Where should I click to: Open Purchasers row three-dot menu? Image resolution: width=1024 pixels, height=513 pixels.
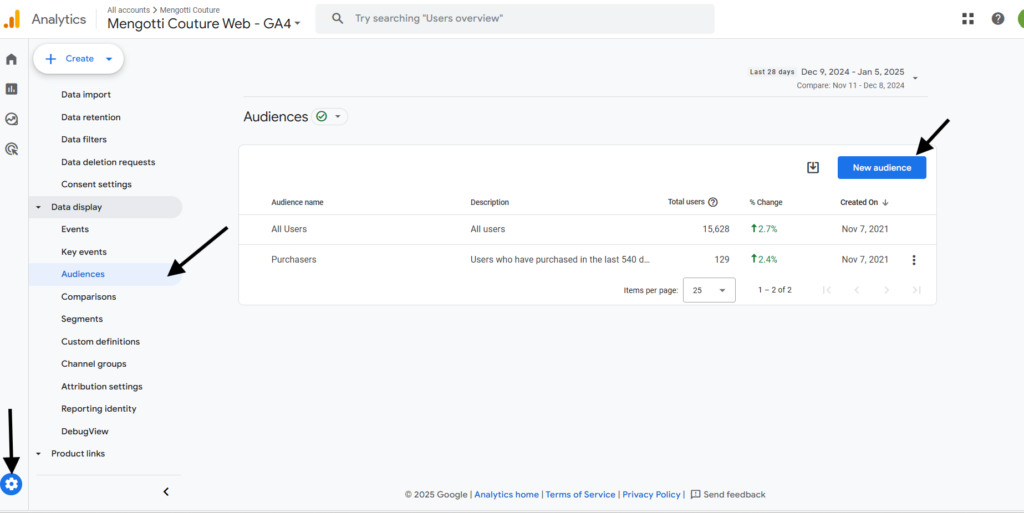[914, 260]
